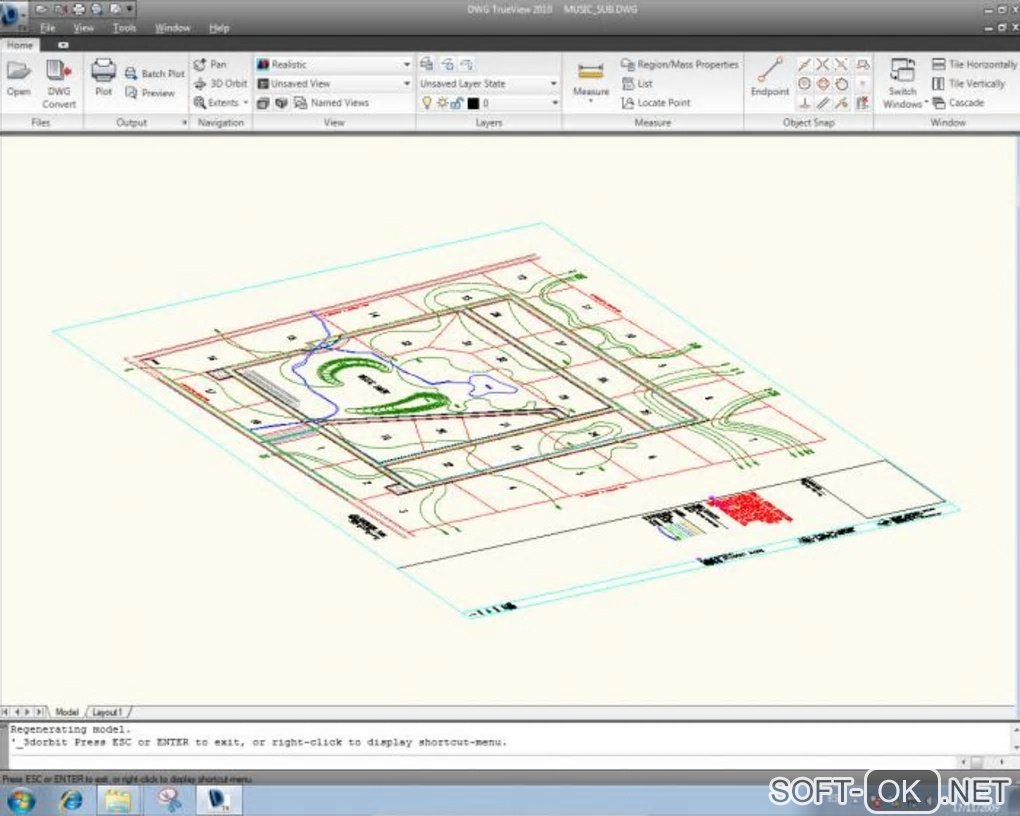
Task: Select the Pan navigation tool
Action: (x=210, y=64)
